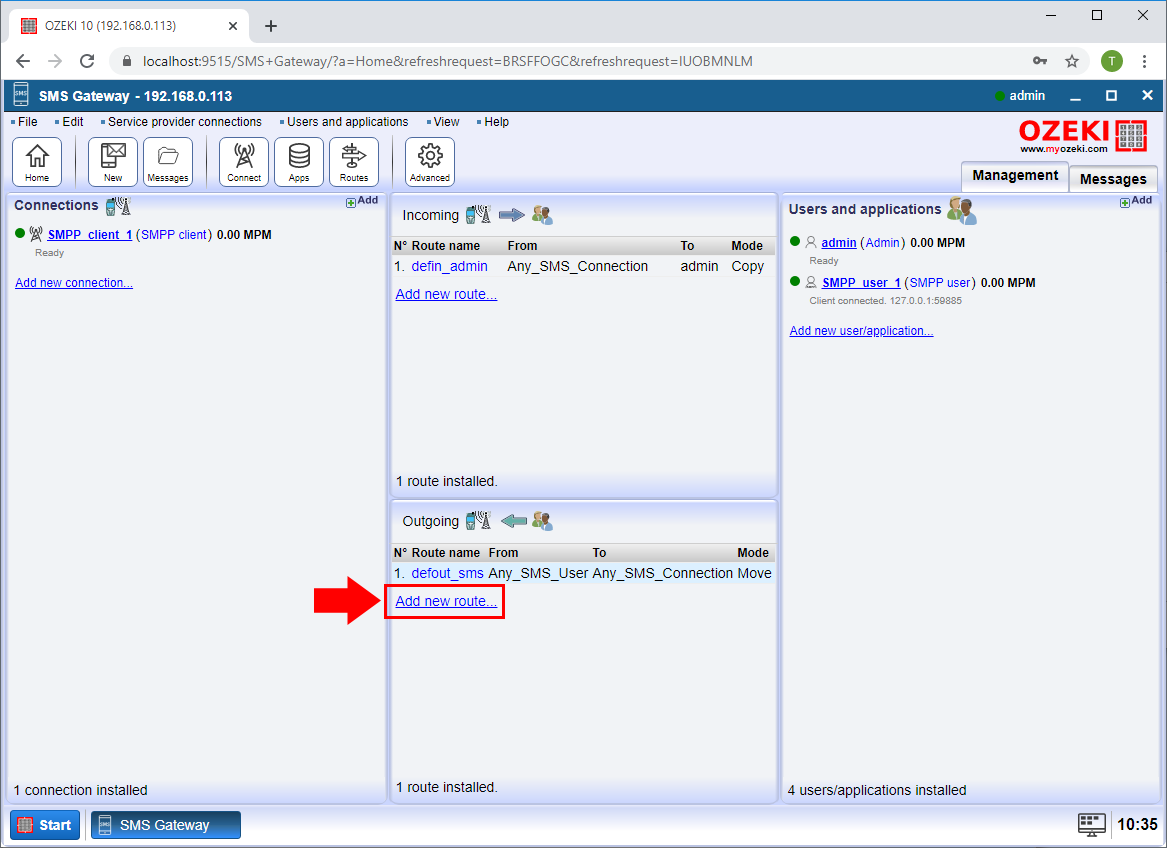
Task: Click the Move mode cell in Outgoing
Action: tap(754, 573)
